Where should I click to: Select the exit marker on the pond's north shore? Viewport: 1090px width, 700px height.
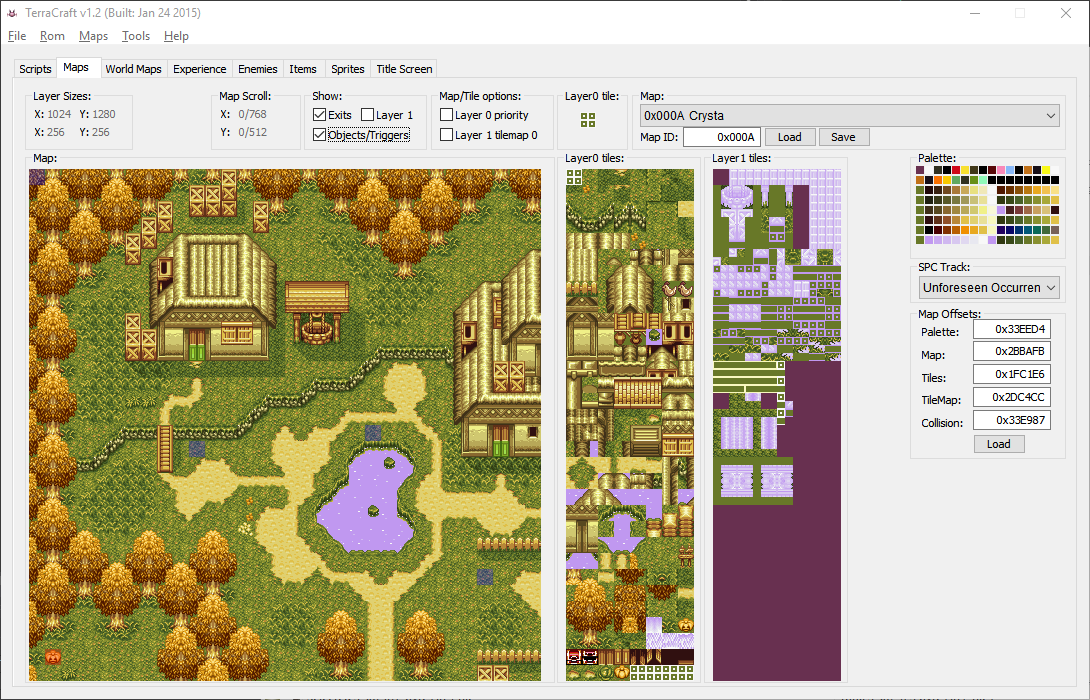click(373, 433)
